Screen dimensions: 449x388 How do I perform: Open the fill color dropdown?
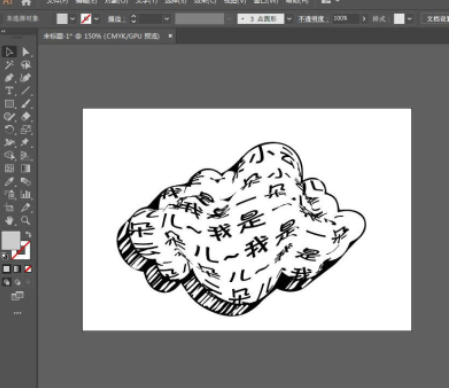tap(73, 19)
